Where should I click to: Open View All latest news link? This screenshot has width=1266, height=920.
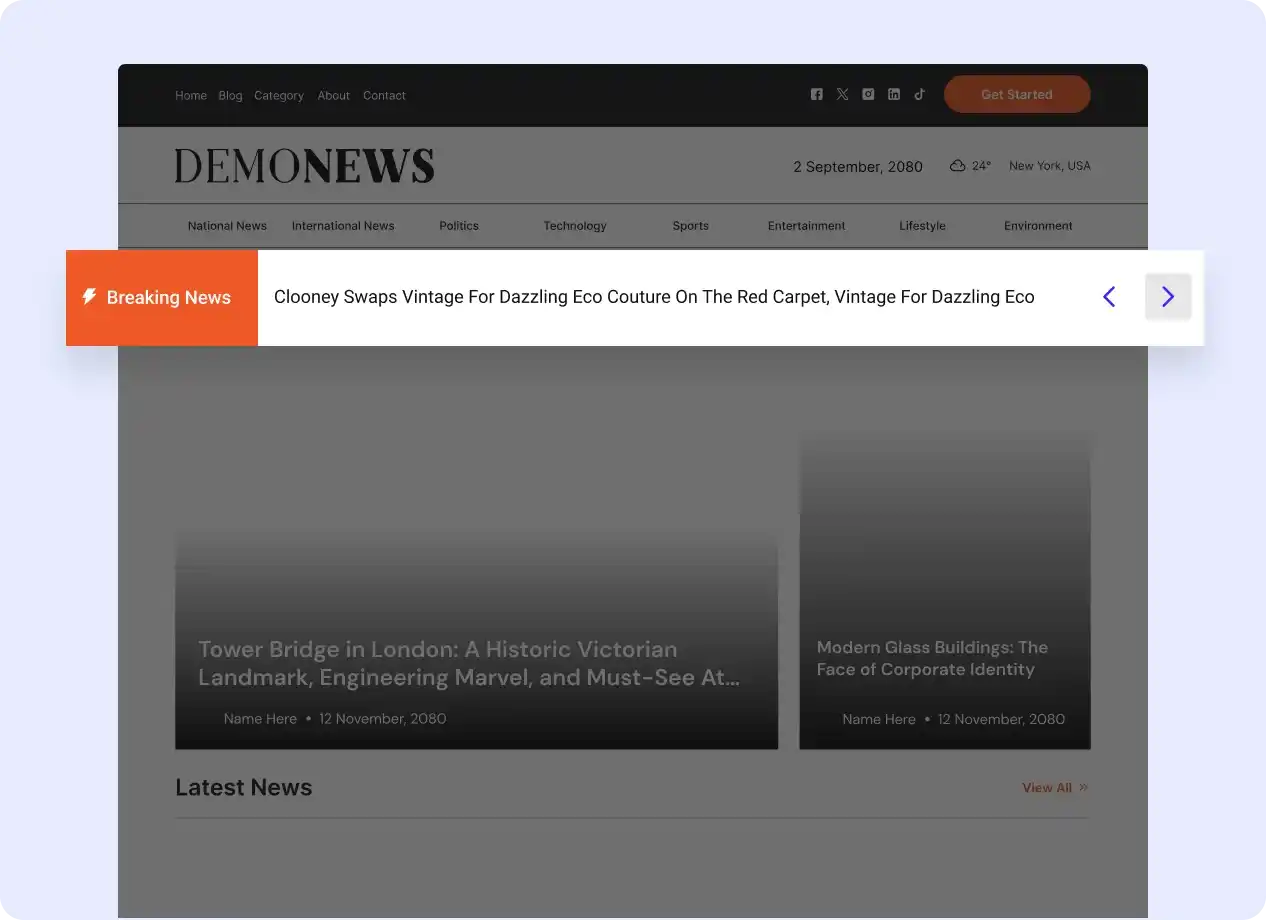point(1054,788)
